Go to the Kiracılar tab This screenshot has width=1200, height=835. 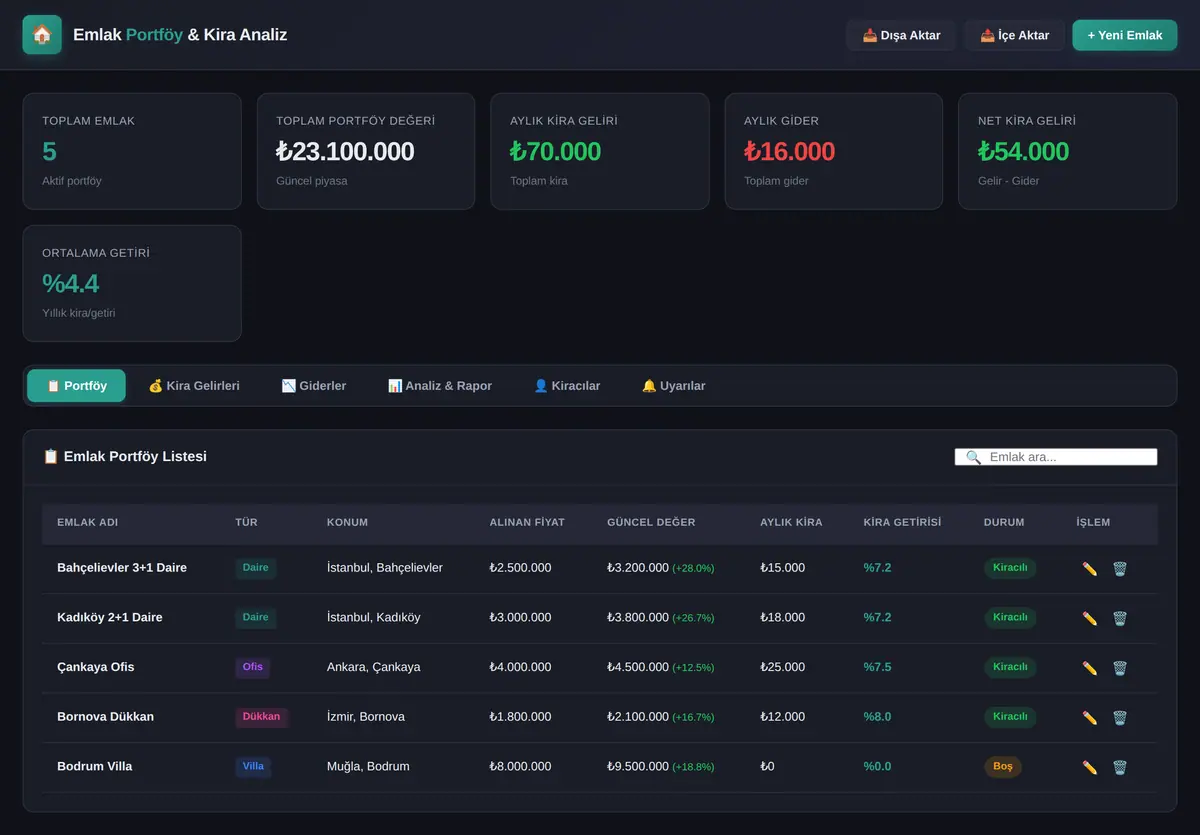(x=567, y=386)
